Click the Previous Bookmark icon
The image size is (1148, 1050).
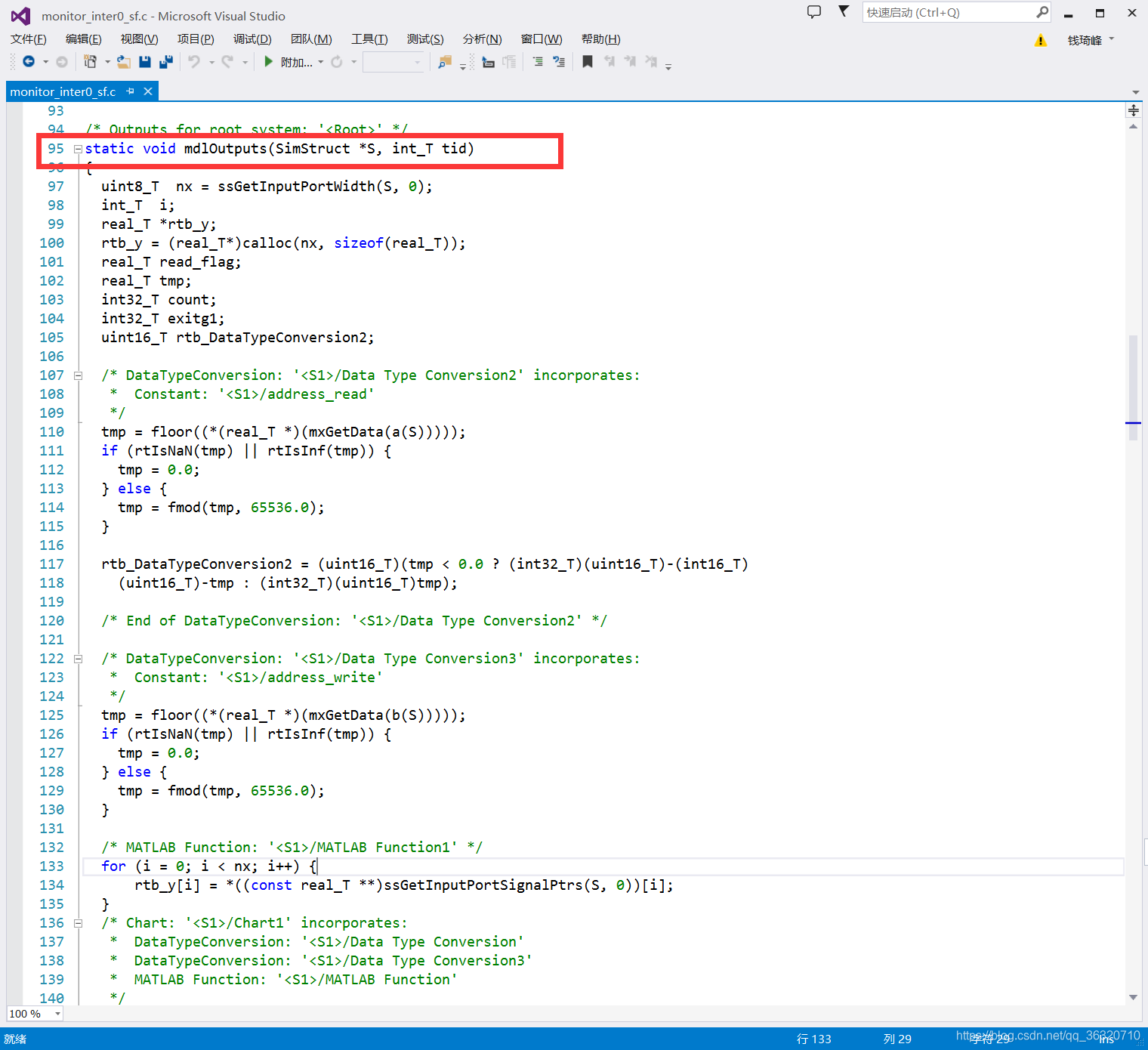tap(609, 62)
